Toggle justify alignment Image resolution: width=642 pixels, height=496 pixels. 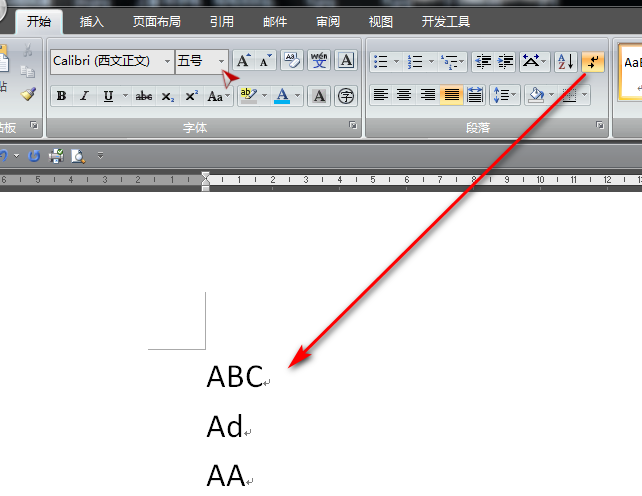coord(452,95)
